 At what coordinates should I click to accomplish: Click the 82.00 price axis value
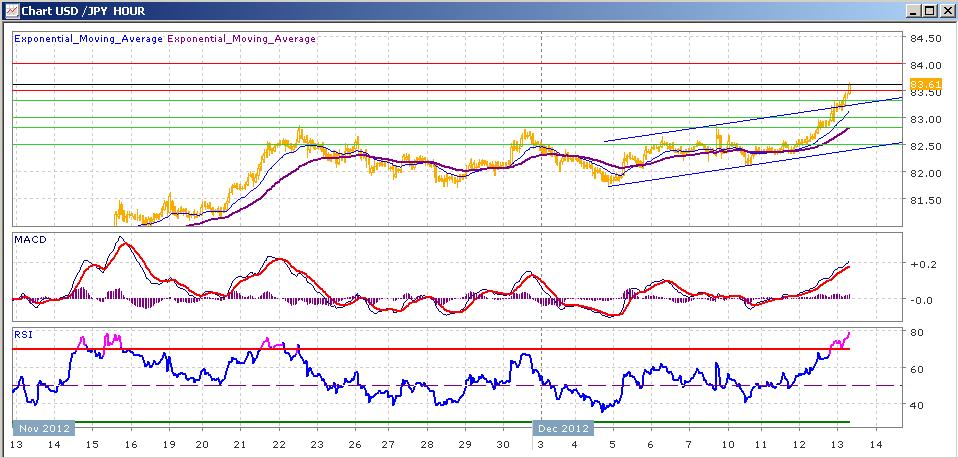tap(925, 173)
